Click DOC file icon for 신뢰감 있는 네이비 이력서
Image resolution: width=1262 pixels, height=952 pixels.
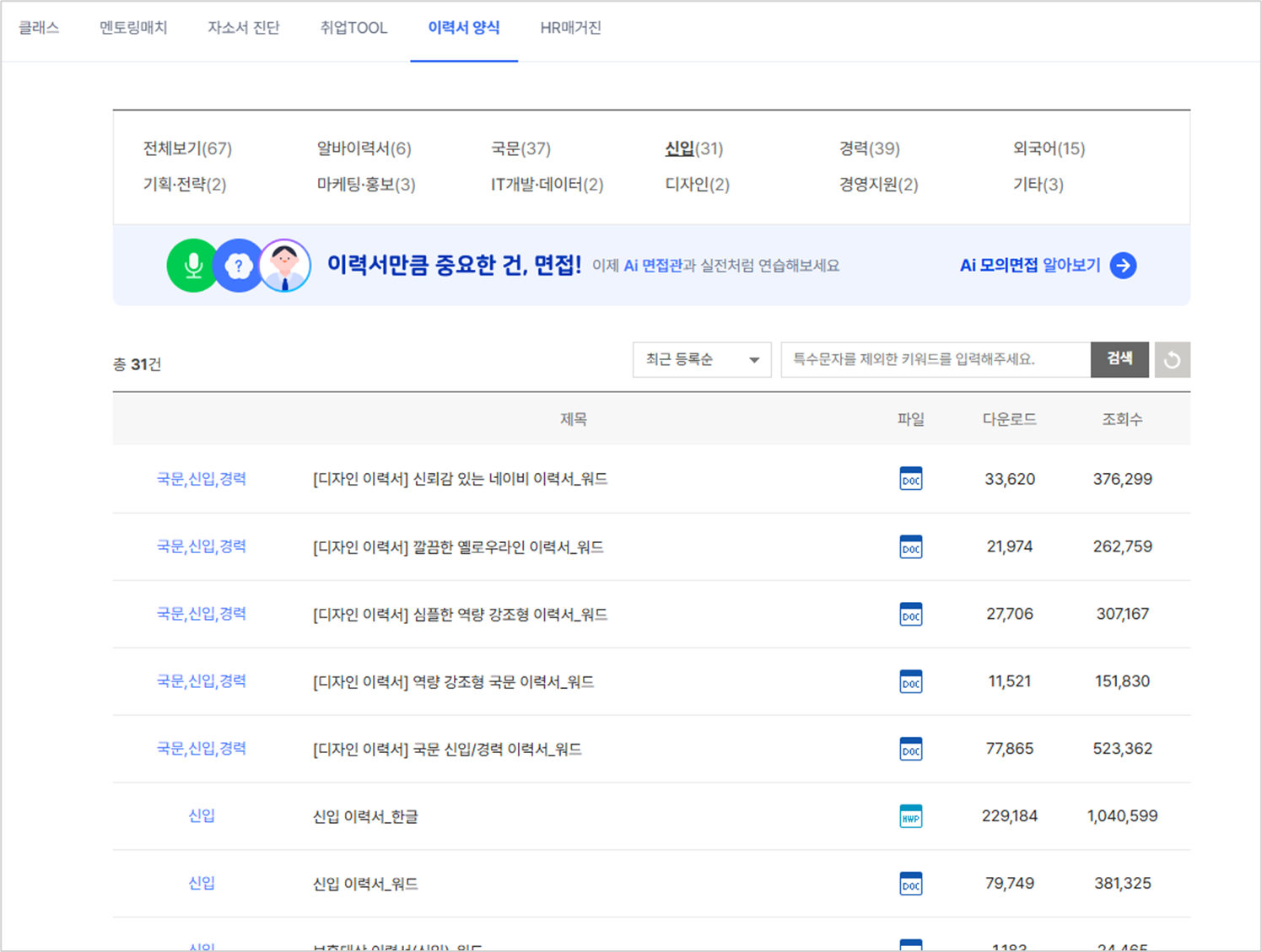[x=911, y=479]
